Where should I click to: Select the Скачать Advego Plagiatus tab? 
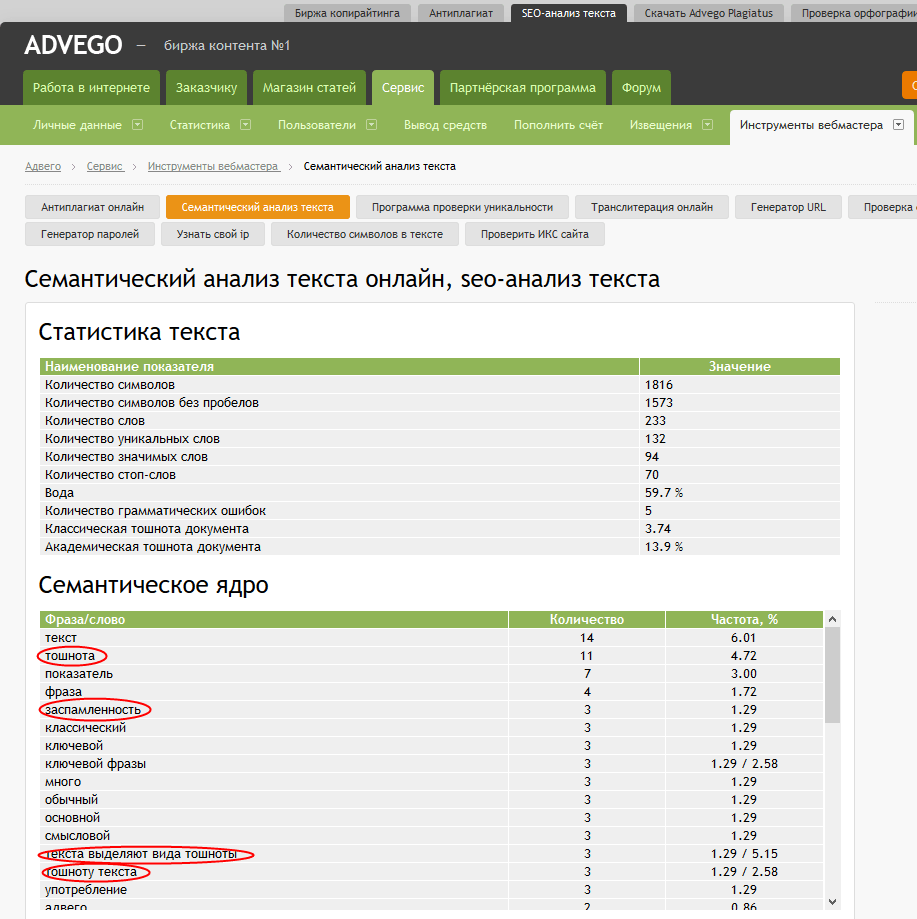pyautogui.click(x=710, y=13)
